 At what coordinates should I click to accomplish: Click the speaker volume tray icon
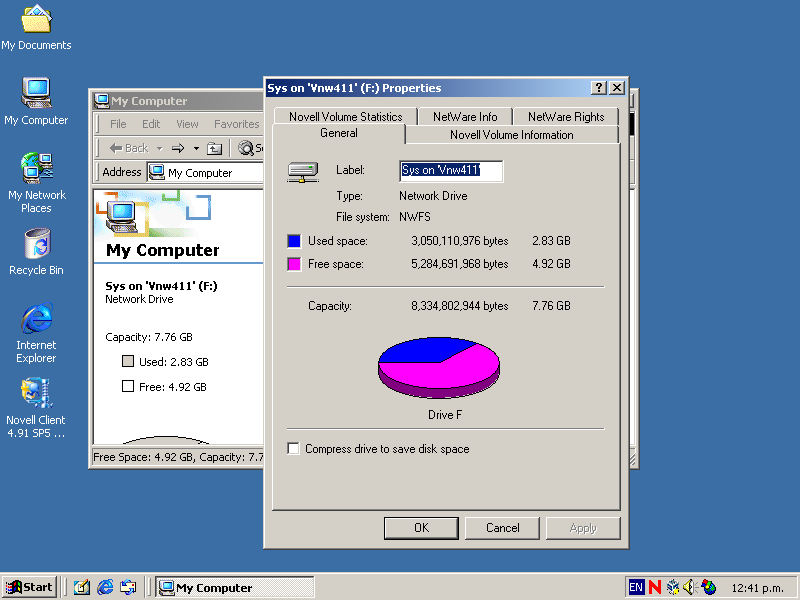click(x=690, y=587)
